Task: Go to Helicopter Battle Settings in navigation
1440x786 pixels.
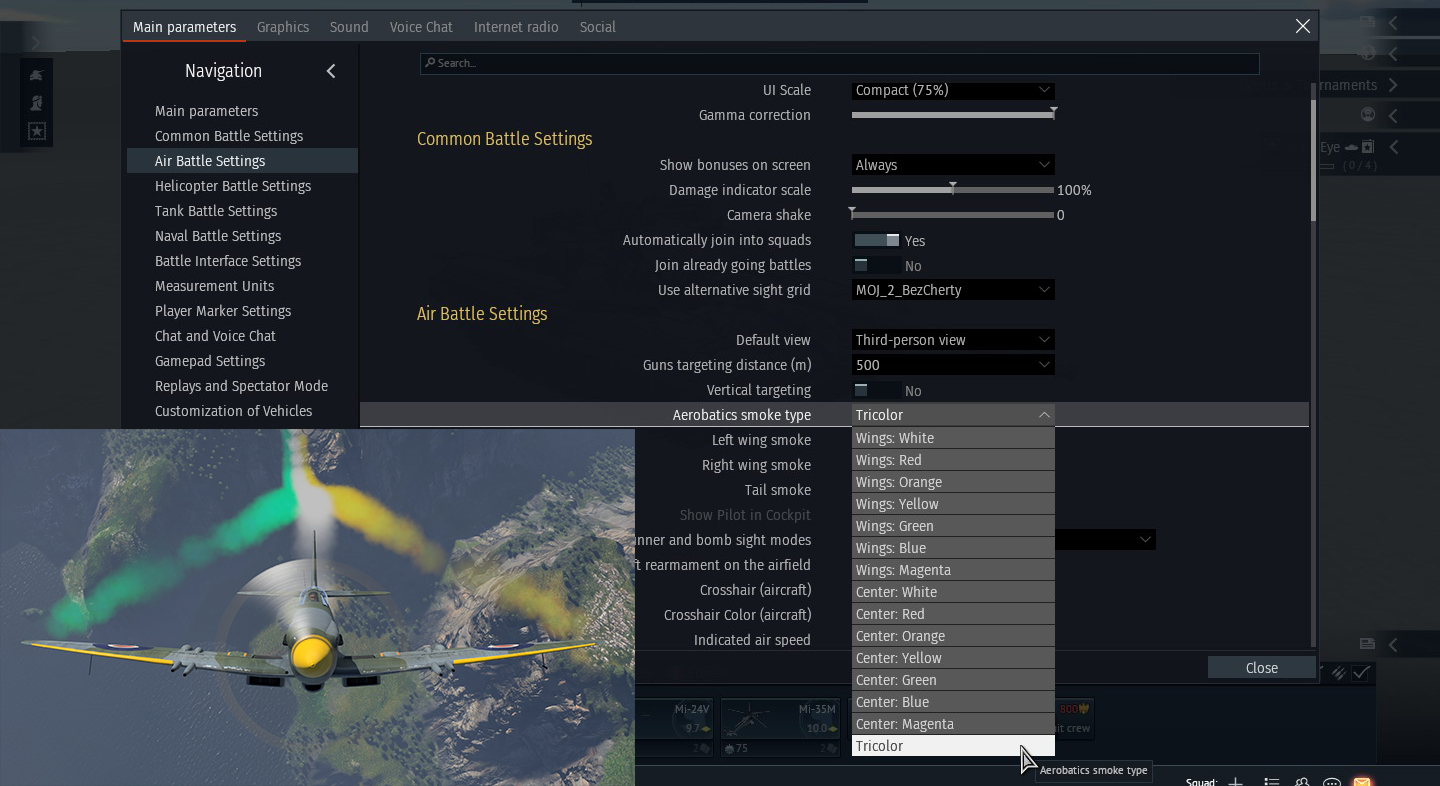Action: pyautogui.click(x=233, y=186)
